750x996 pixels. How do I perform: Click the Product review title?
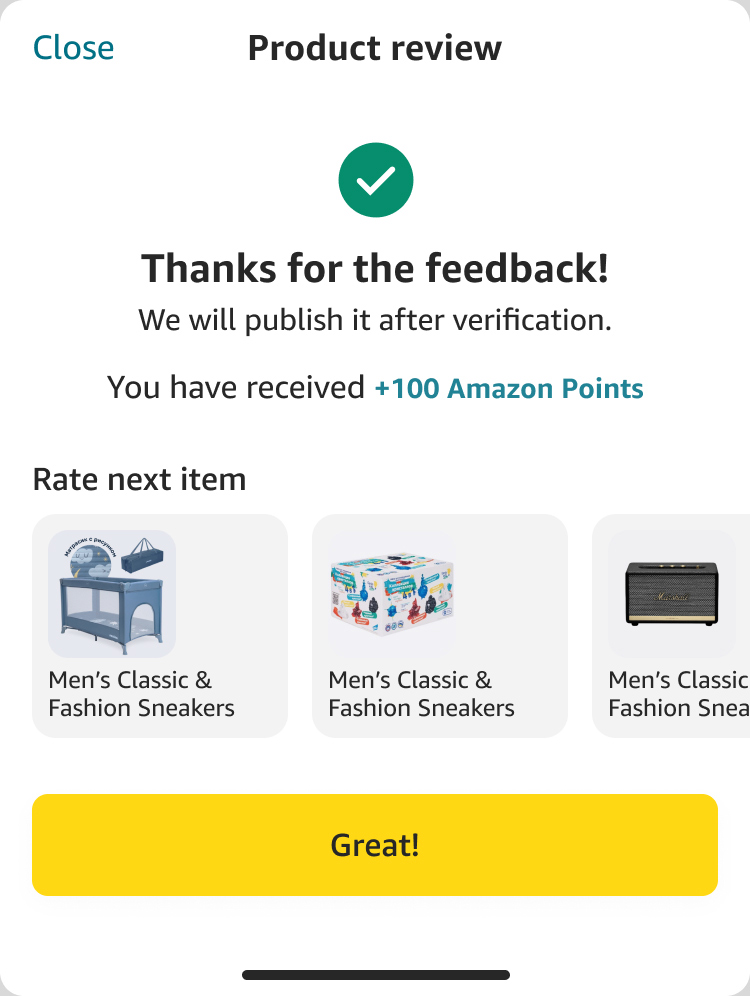(x=375, y=48)
